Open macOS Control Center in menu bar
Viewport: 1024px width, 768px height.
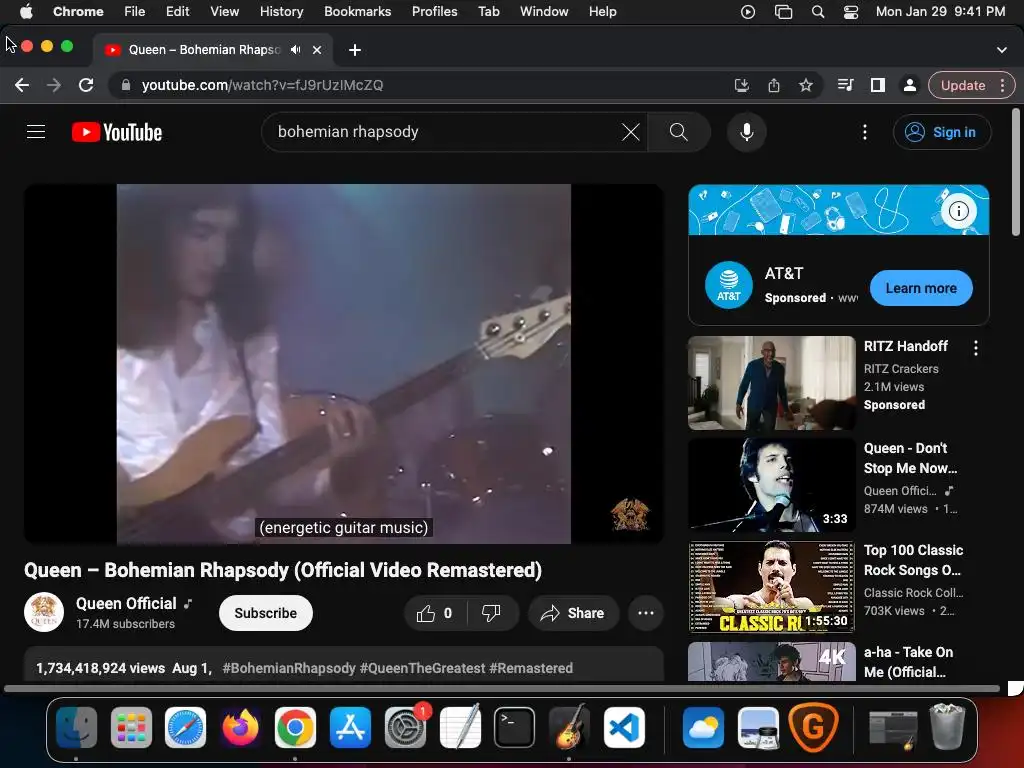pyautogui.click(x=851, y=12)
